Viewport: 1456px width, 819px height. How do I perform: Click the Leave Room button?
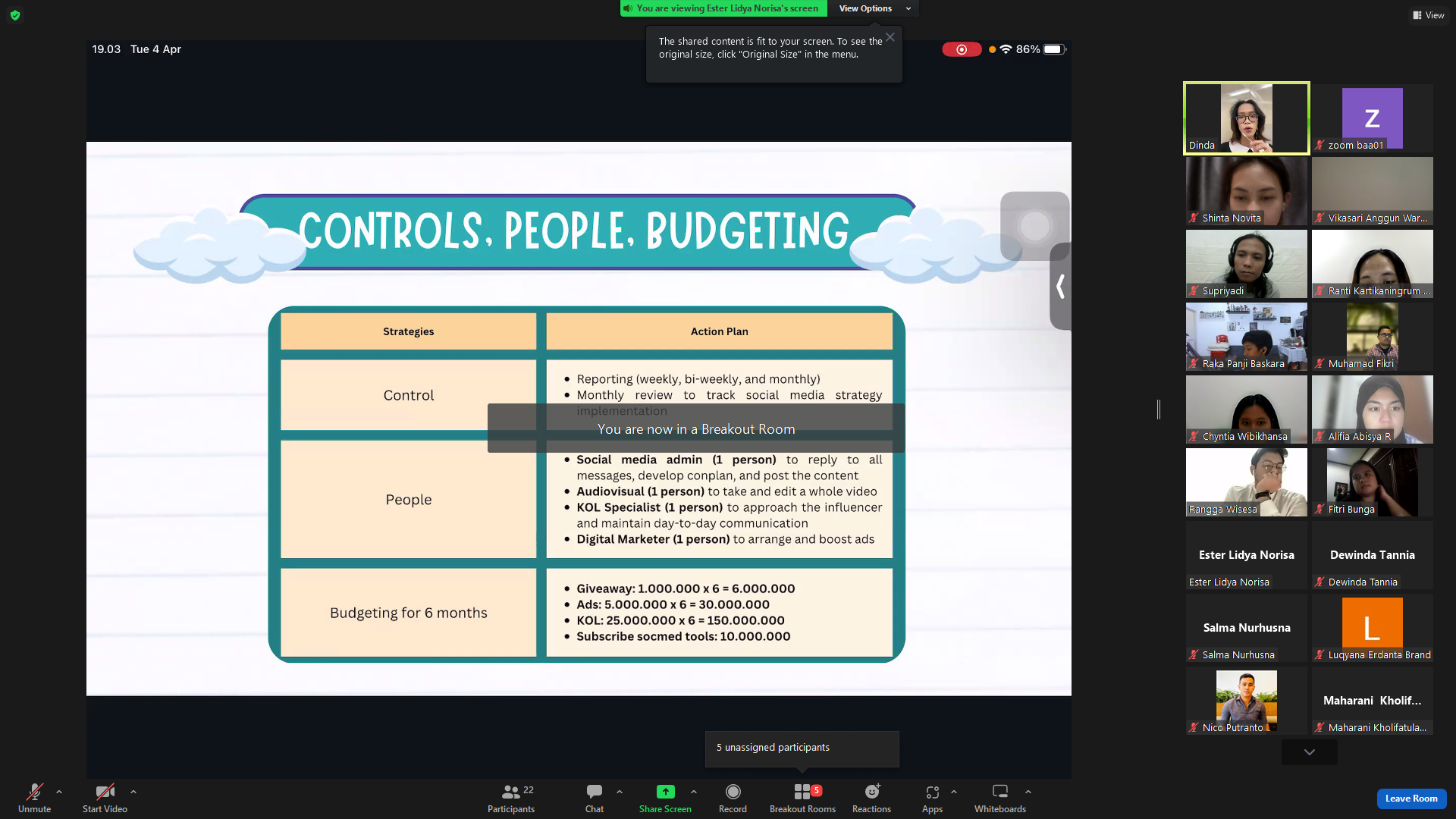pyautogui.click(x=1411, y=799)
